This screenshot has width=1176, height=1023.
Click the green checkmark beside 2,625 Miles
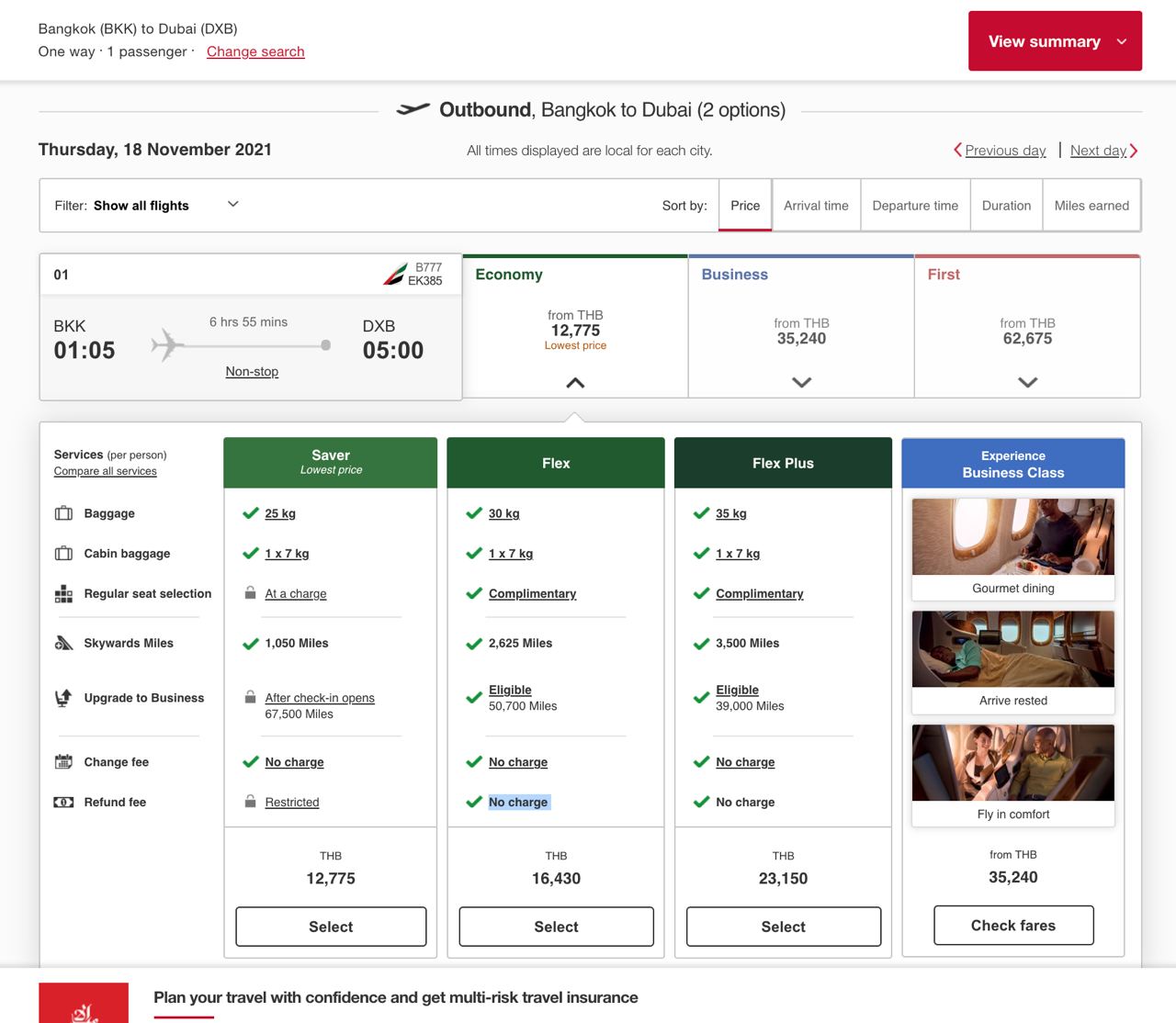point(474,643)
